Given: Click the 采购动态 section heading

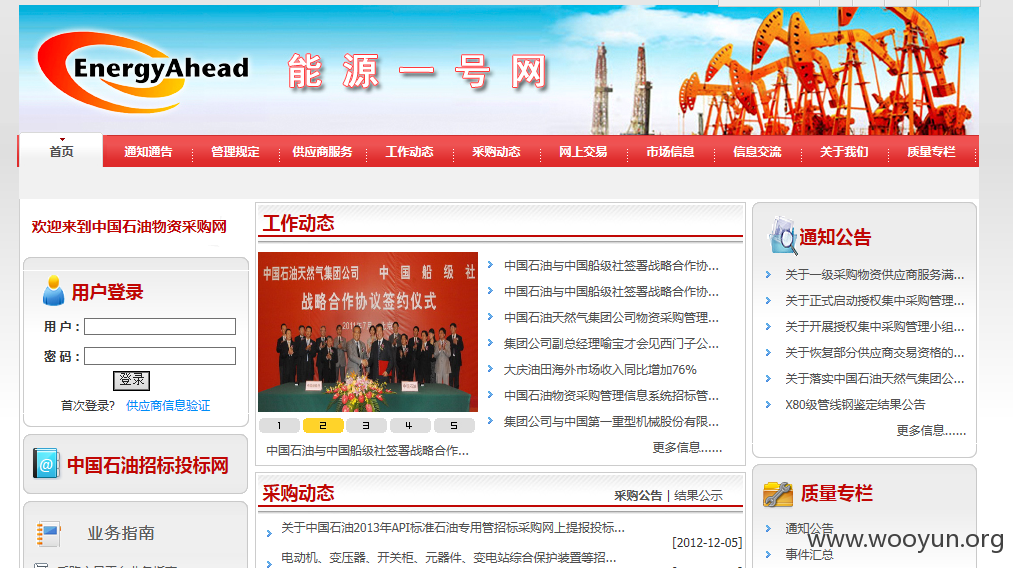Looking at the screenshot, I should 298,494.
